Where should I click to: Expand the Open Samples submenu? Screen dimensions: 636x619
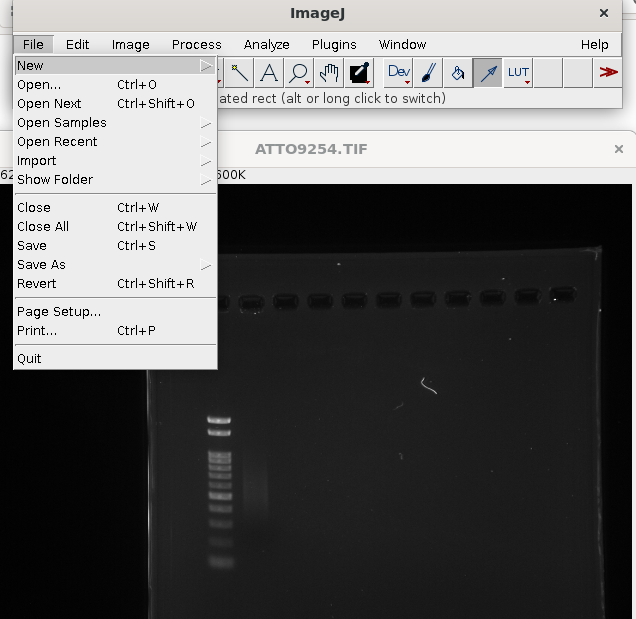[x=115, y=123]
